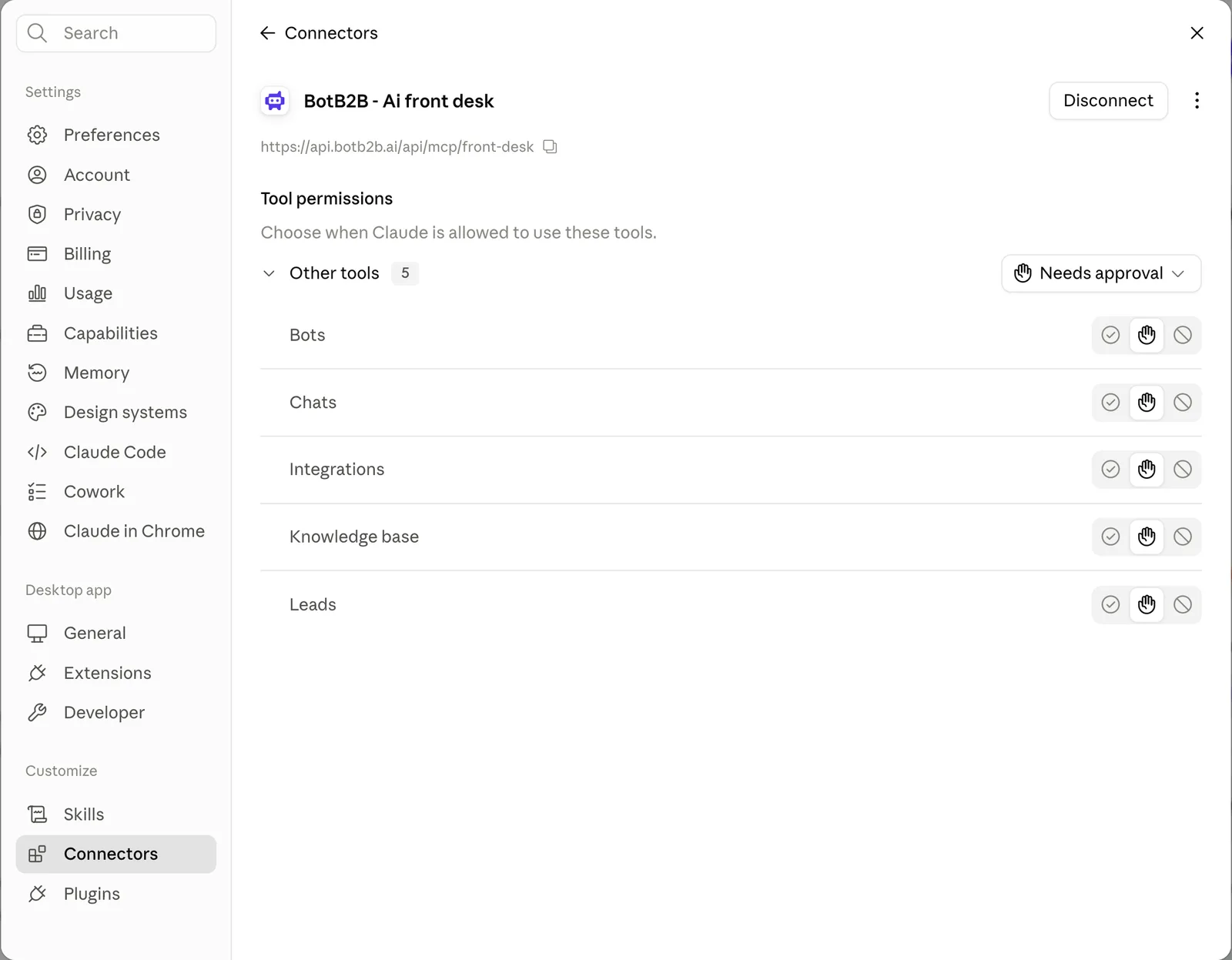Disconnect the BotB2B connector

coord(1108,101)
